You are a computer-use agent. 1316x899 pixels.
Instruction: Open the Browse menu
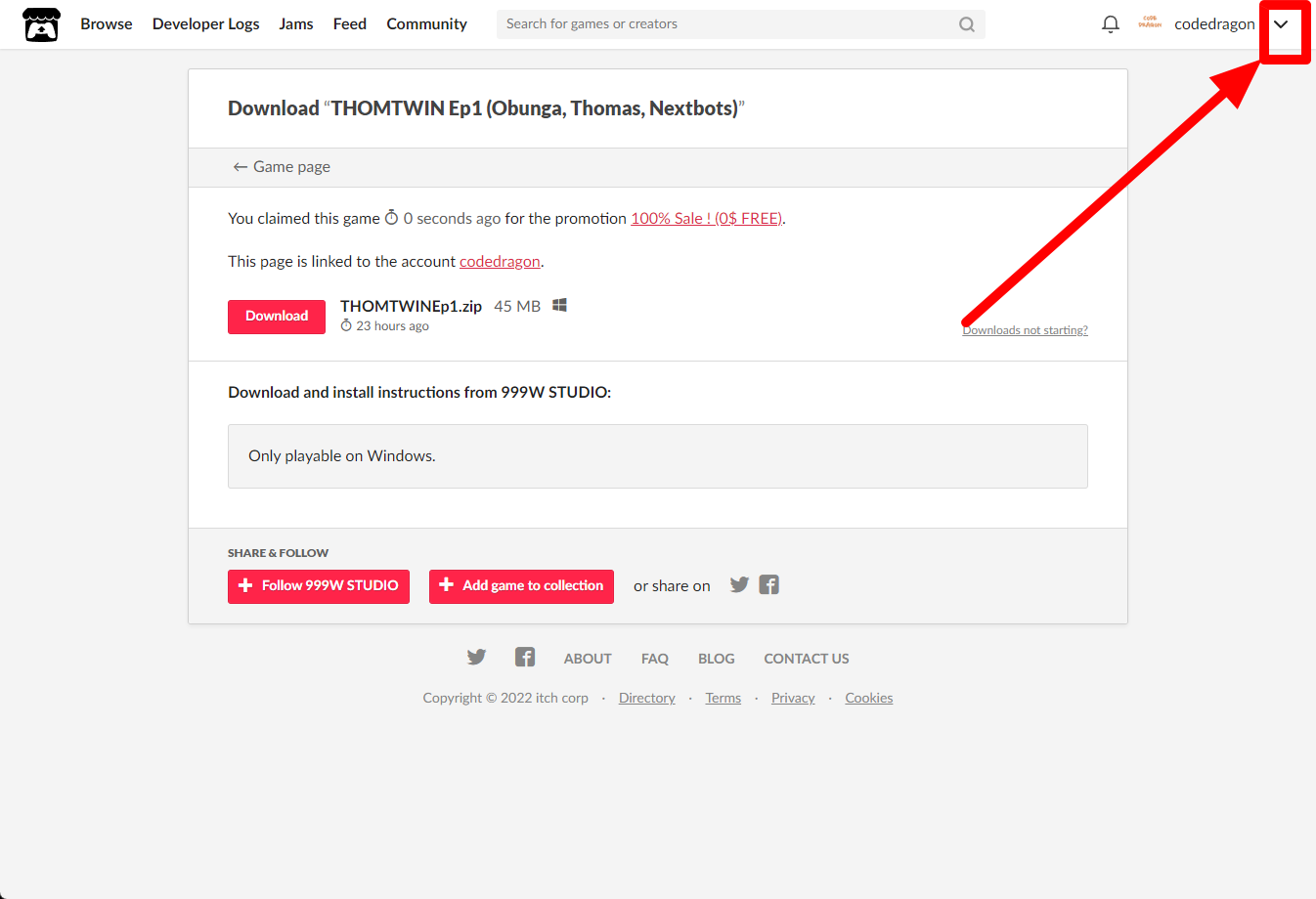pyautogui.click(x=107, y=24)
